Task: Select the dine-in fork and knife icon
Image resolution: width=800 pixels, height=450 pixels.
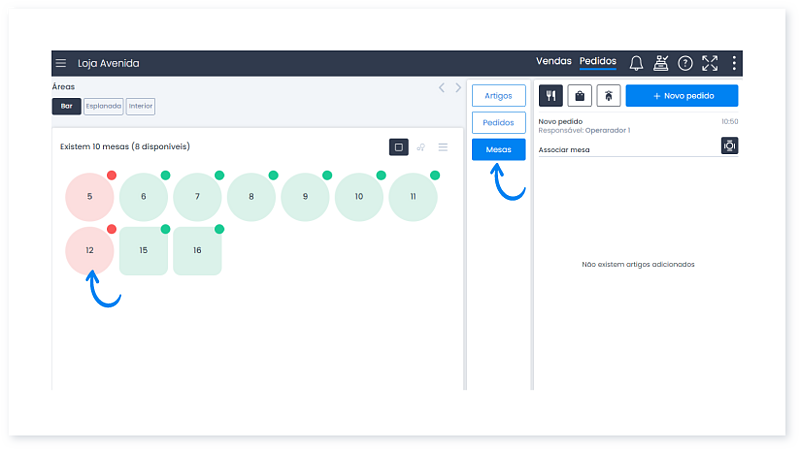Action: tap(551, 95)
